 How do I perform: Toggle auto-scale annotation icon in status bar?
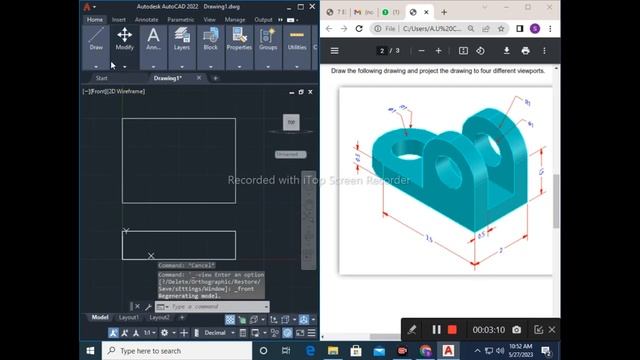(124, 333)
